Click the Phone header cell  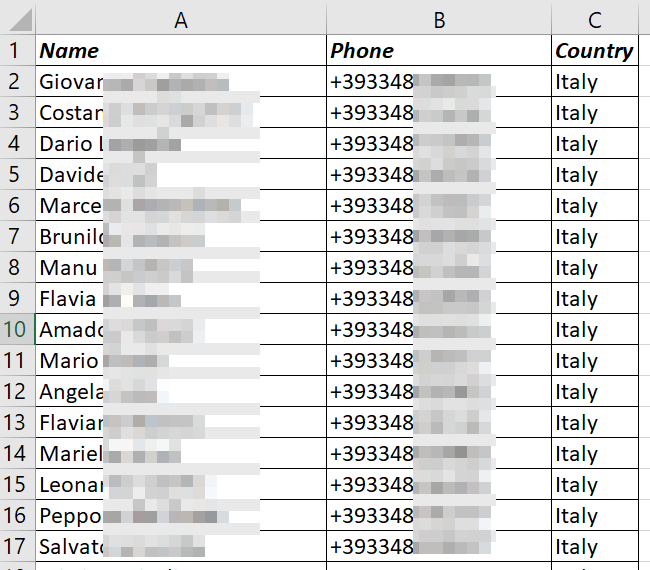(x=438, y=51)
